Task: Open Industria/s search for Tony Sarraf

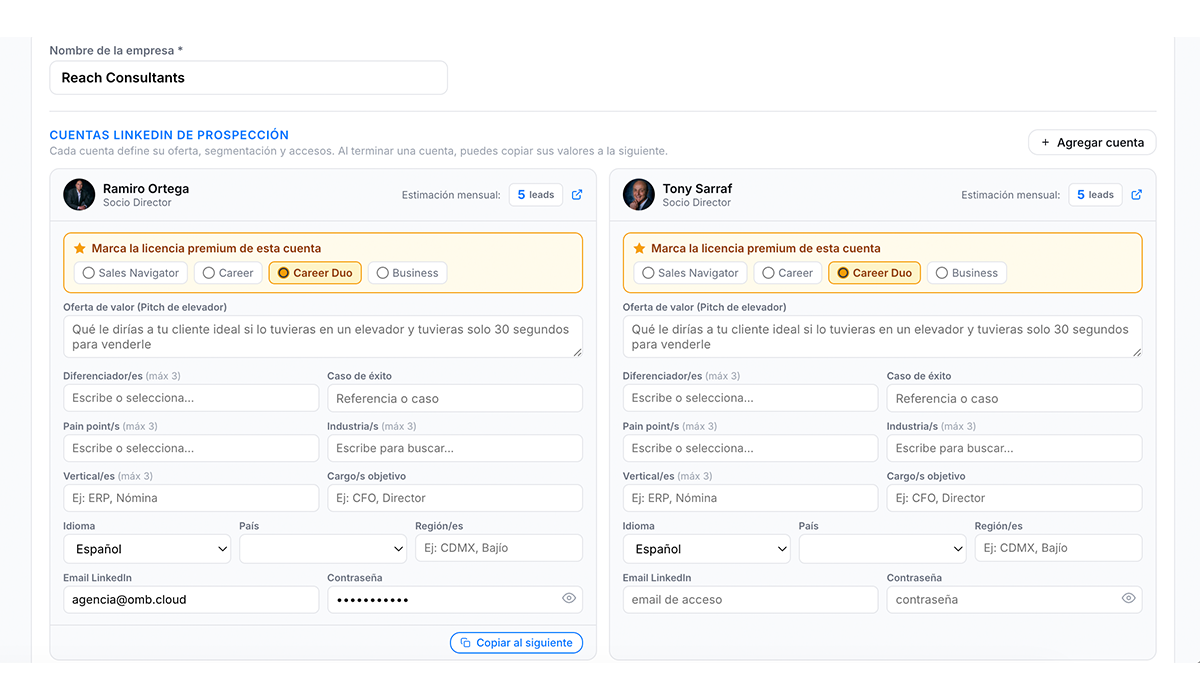Action: pos(1014,448)
